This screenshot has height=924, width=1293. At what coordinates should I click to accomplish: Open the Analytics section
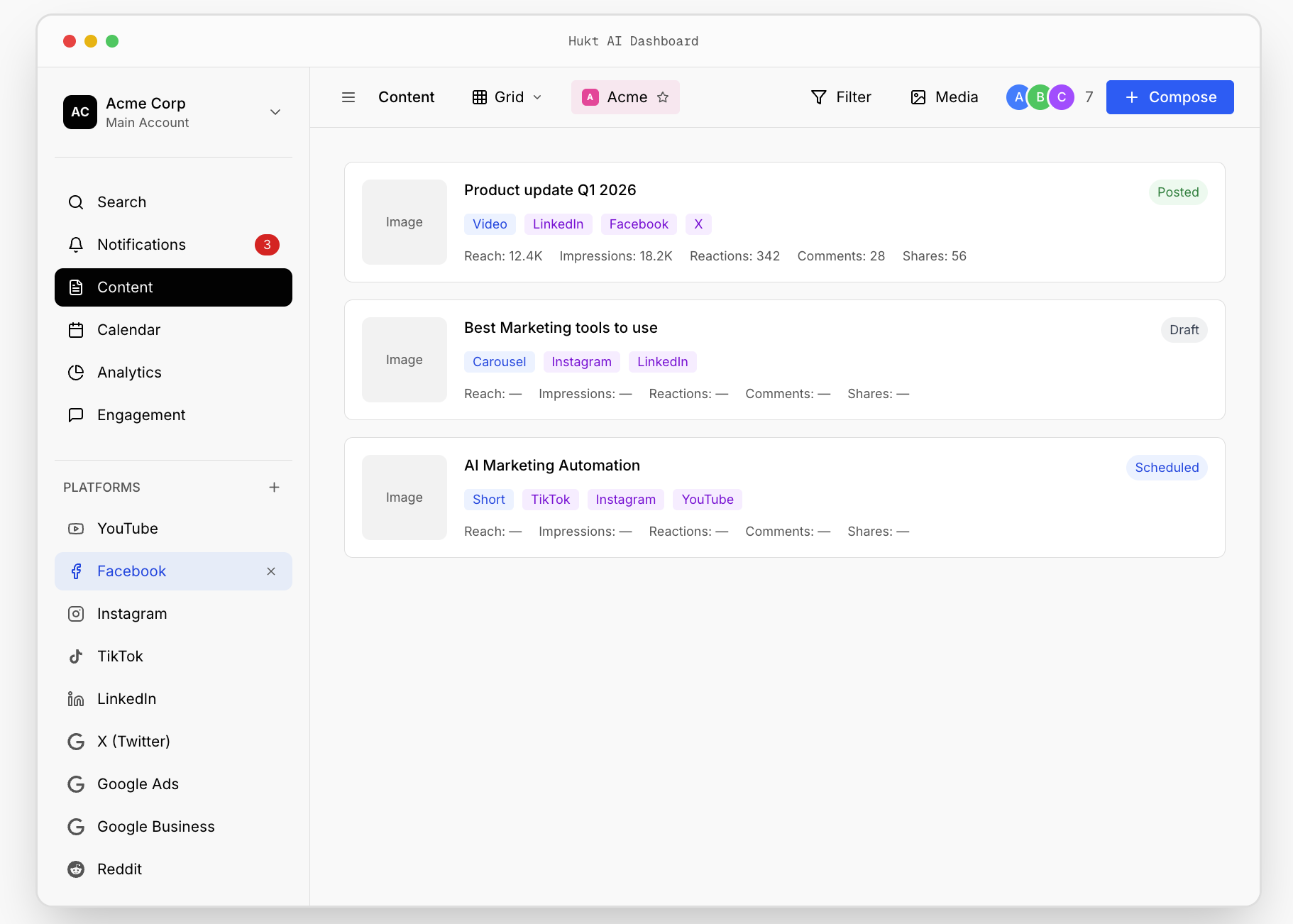tap(129, 372)
